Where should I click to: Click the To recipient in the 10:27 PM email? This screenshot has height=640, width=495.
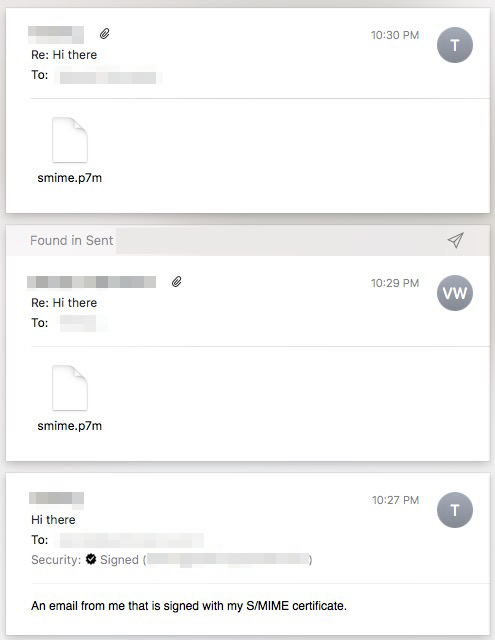[131, 540]
